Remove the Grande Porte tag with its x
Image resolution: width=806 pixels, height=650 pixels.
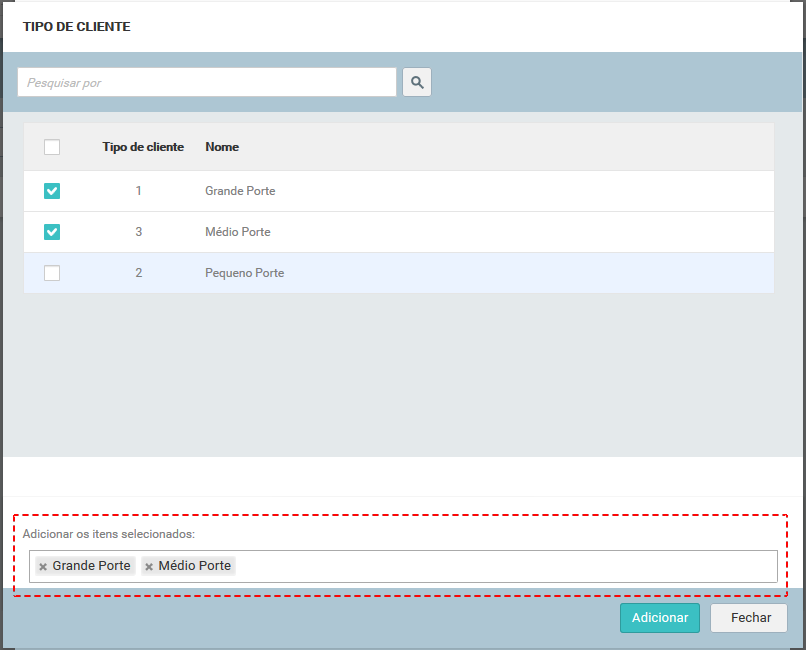pos(43,567)
